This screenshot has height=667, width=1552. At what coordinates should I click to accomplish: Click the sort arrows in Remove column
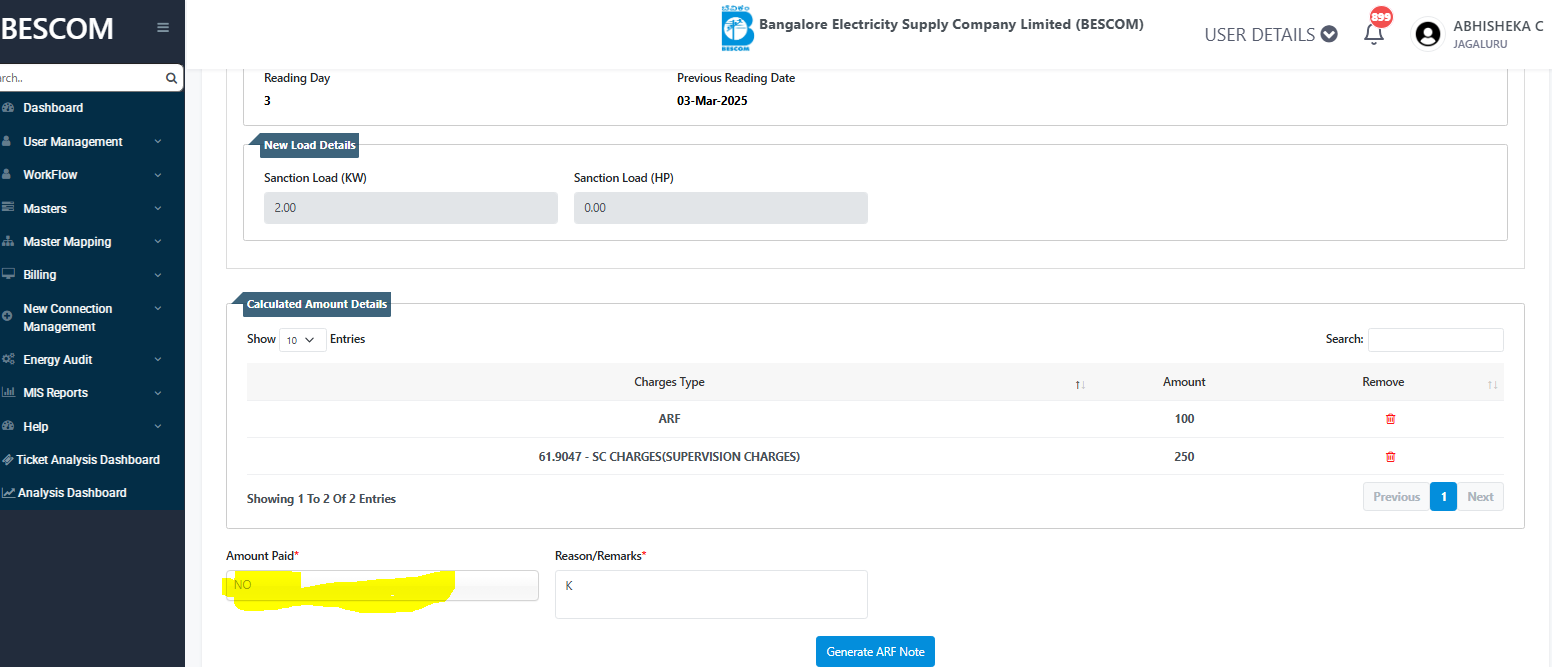[x=1492, y=385]
